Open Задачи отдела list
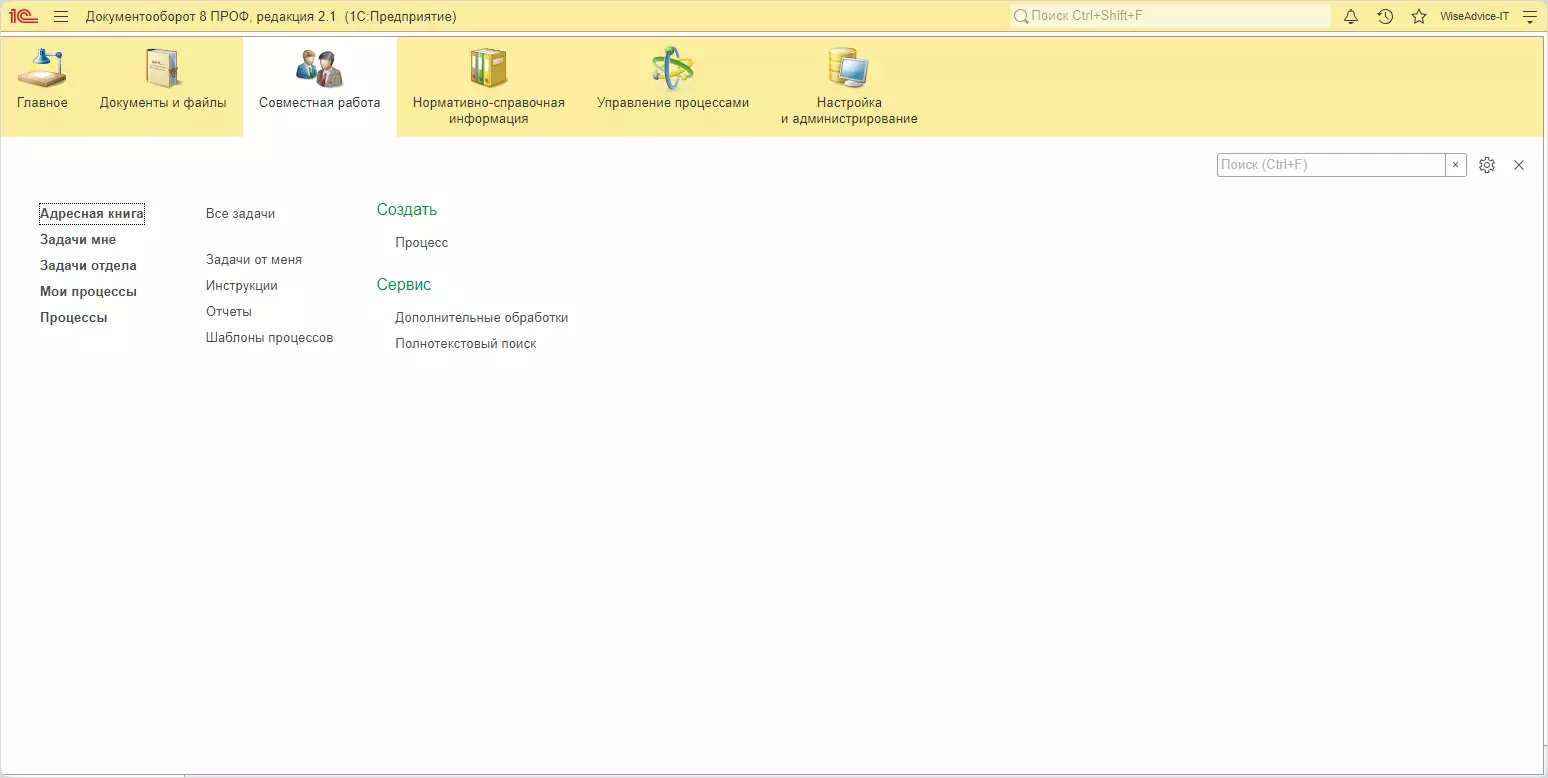The image size is (1548, 778). 88,266
